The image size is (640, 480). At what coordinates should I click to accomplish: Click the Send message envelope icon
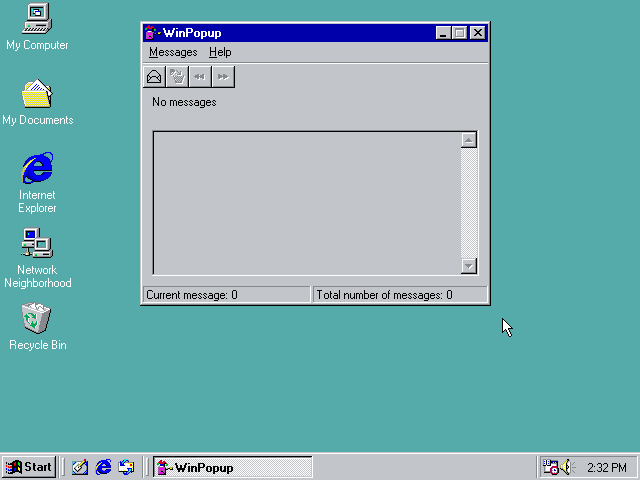click(x=154, y=77)
